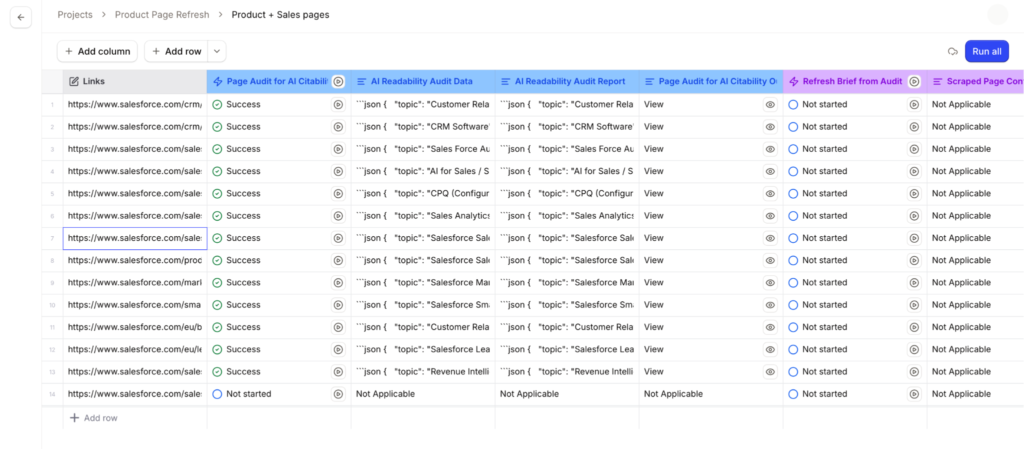1024x449 pixels.
Task: Run Page Audit play icon in row 7
Action: [x=338, y=238]
